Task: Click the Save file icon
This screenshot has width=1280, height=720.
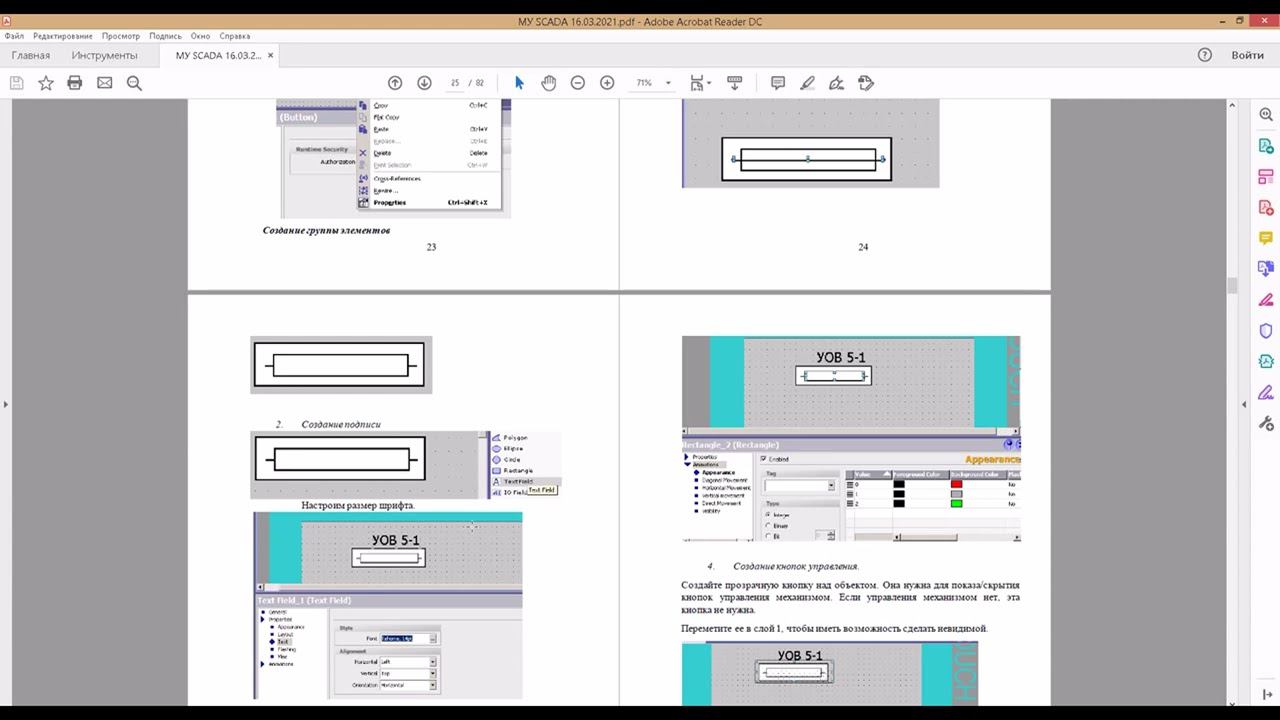Action: pyautogui.click(x=16, y=83)
